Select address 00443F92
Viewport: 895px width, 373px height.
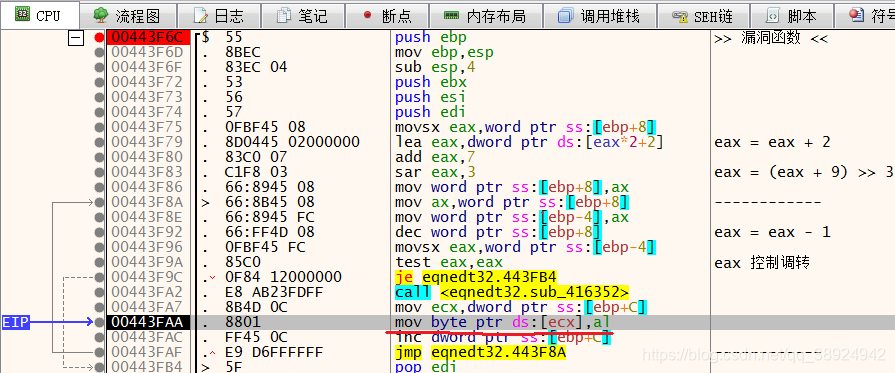(x=148, y=232)
